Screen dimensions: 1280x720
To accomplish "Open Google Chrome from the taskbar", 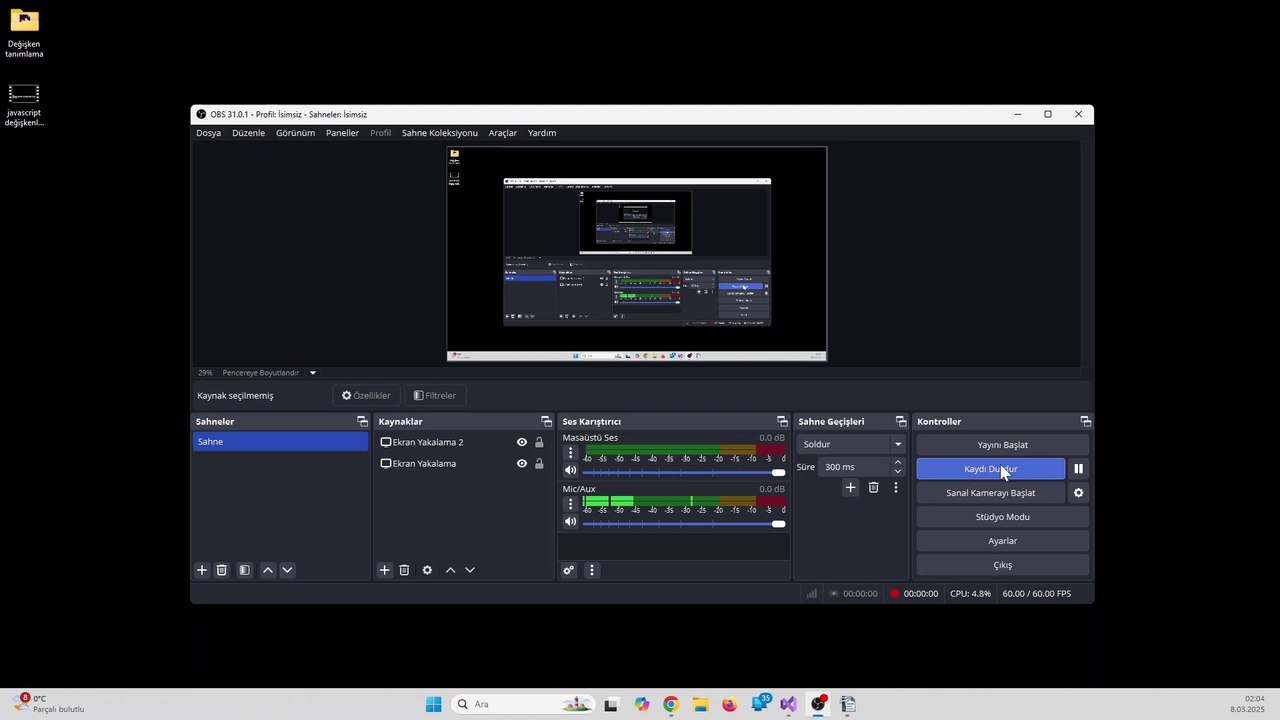I will coord(670,704).
